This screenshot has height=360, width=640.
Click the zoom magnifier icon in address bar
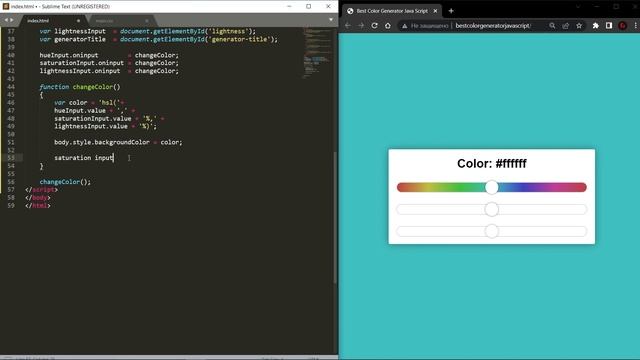point(552,25)
